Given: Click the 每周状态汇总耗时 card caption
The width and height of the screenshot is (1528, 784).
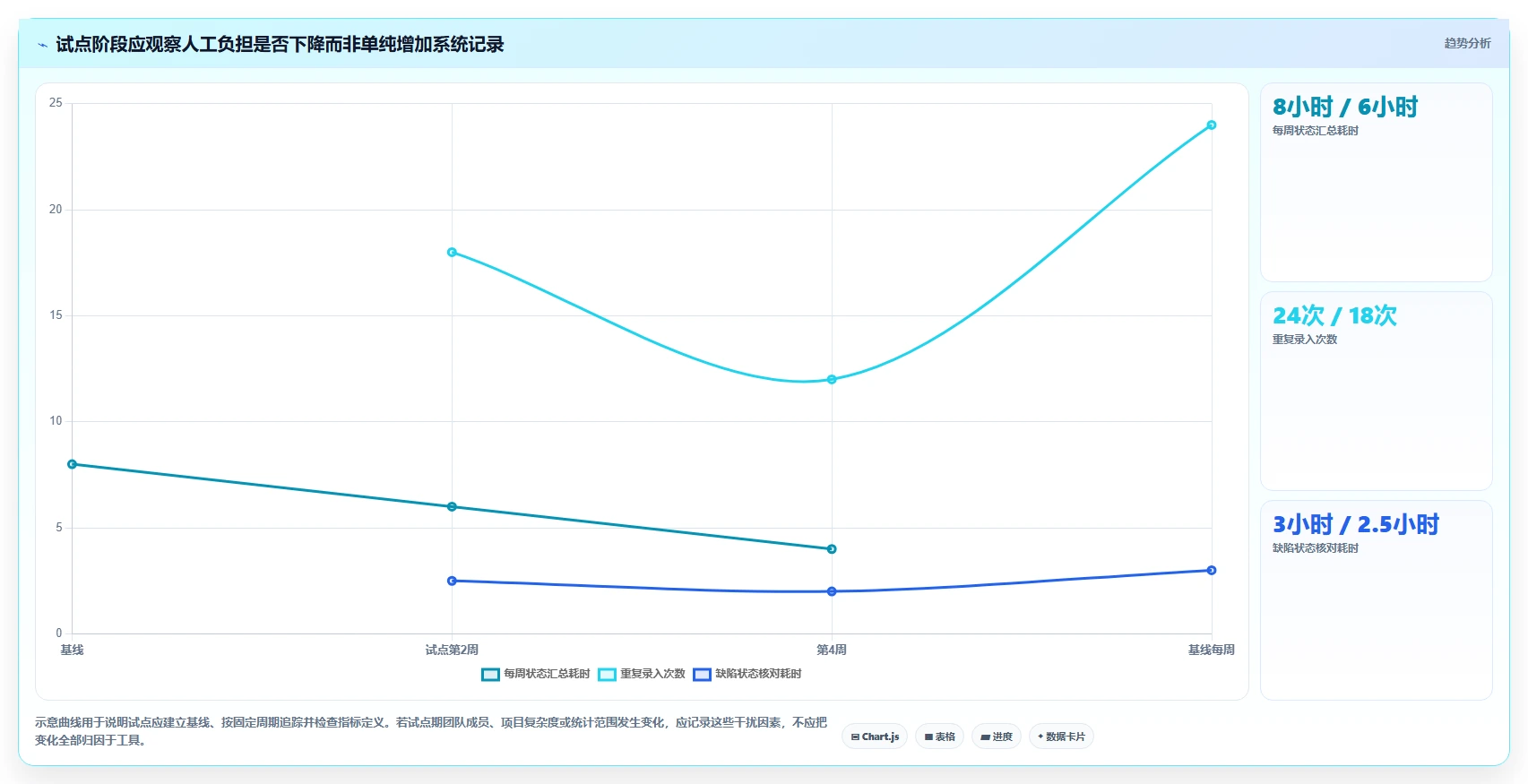Looking at the screenshot, I should (1316, 131).
